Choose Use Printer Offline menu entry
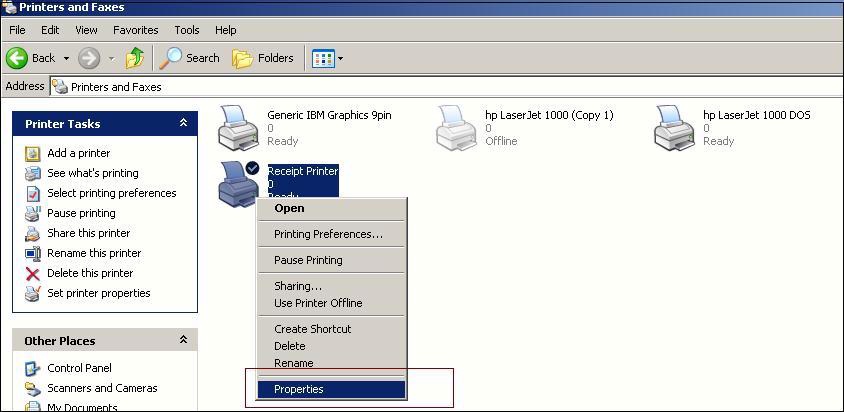 point(318,303)
